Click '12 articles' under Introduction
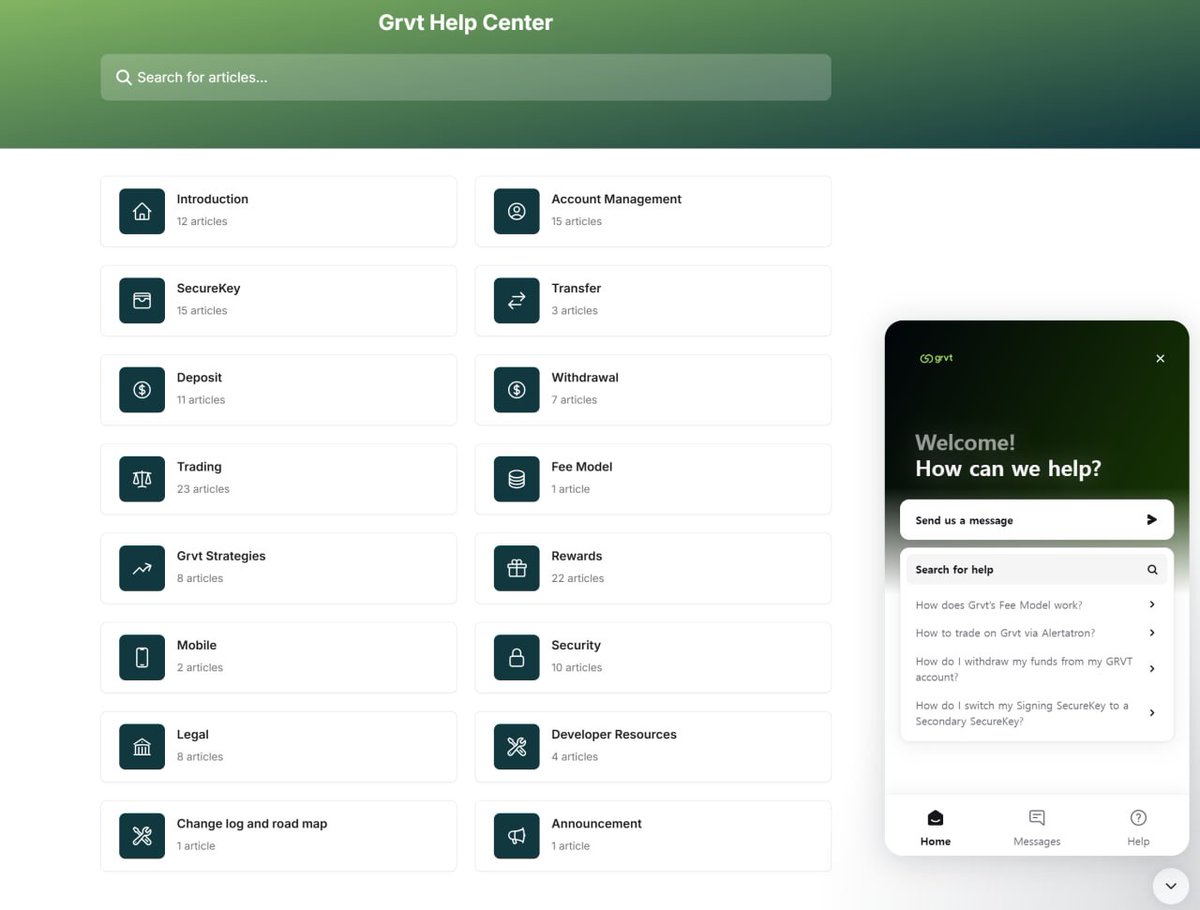 pos(202,221)
